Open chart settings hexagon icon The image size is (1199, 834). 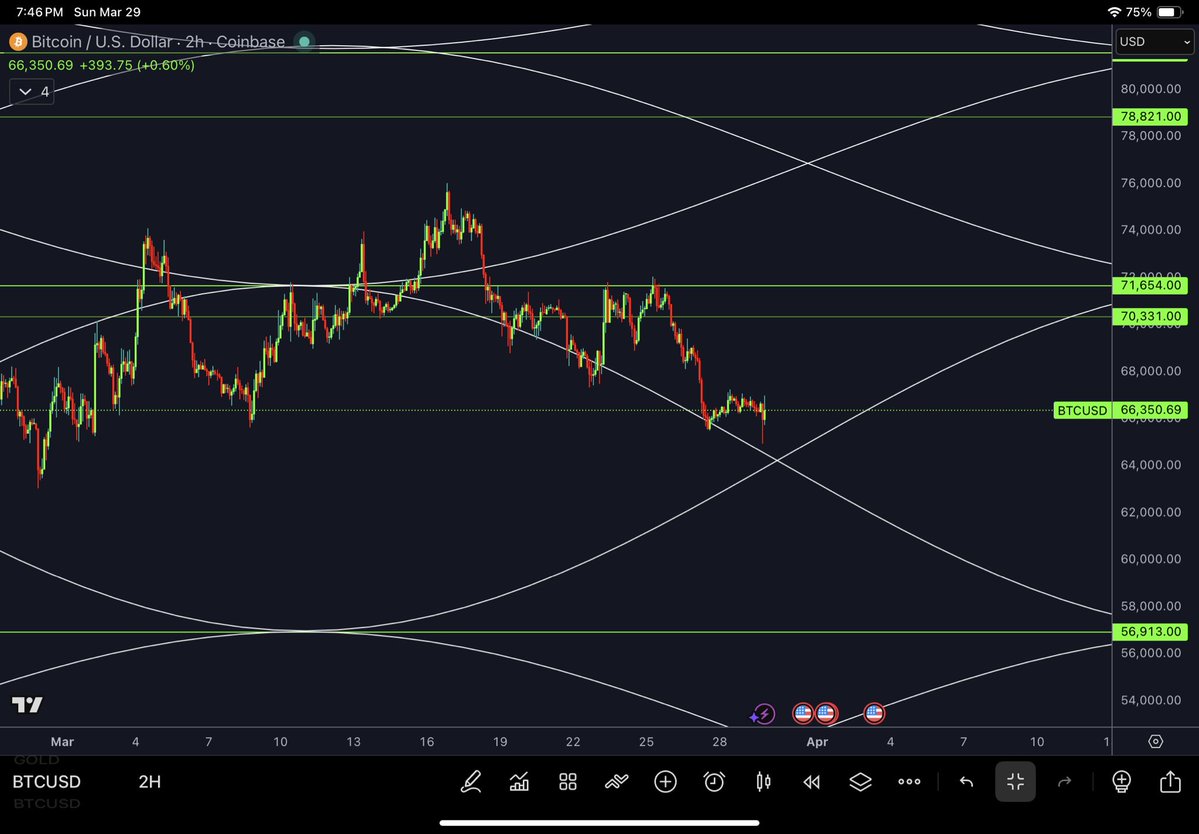[1155, 742]
